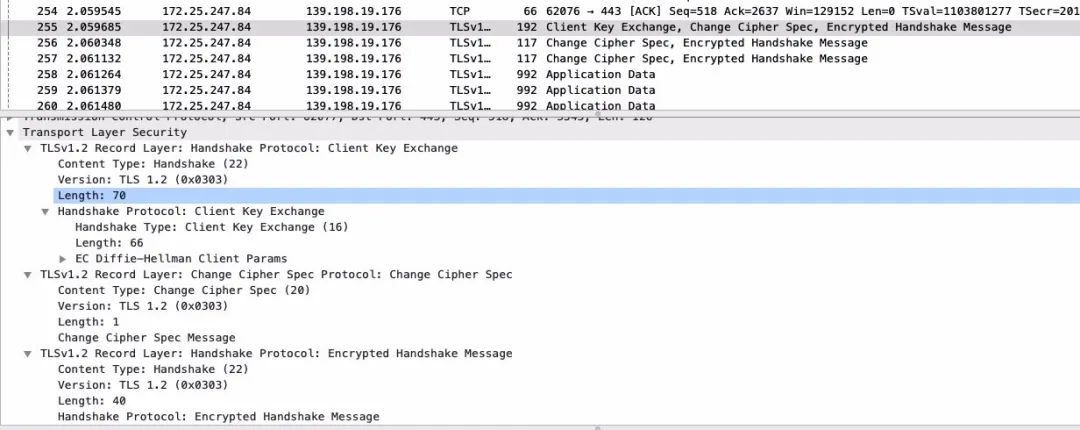Collapse the Encrypted Handshake Message record layer
Viewport: 1080px width, 430px height.
[x=28, y=353]
